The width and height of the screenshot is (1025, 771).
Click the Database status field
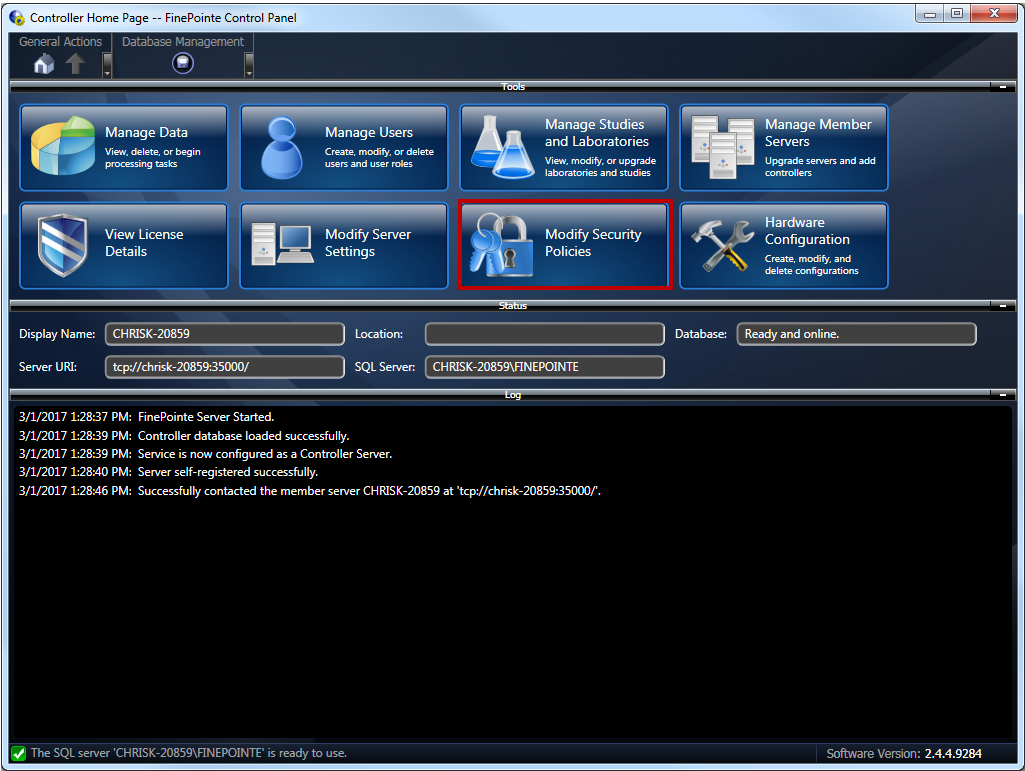pyautogui.click(x=856, y=334)
